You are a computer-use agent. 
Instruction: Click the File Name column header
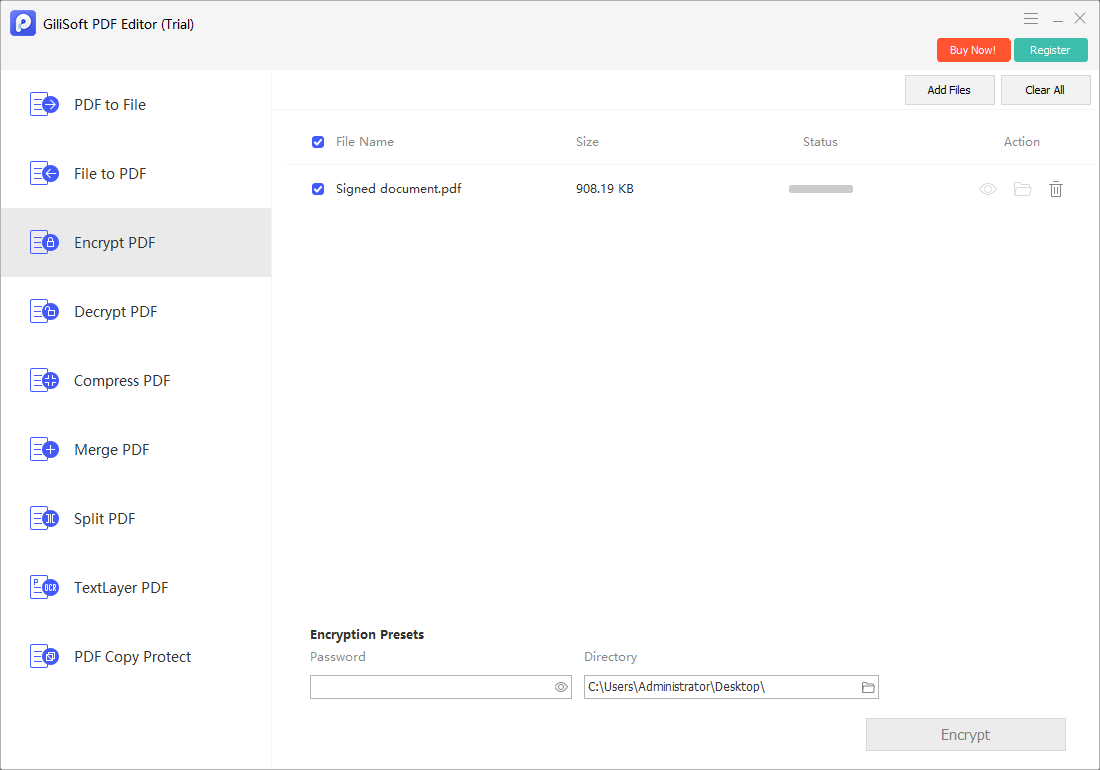tap(365, 142)
